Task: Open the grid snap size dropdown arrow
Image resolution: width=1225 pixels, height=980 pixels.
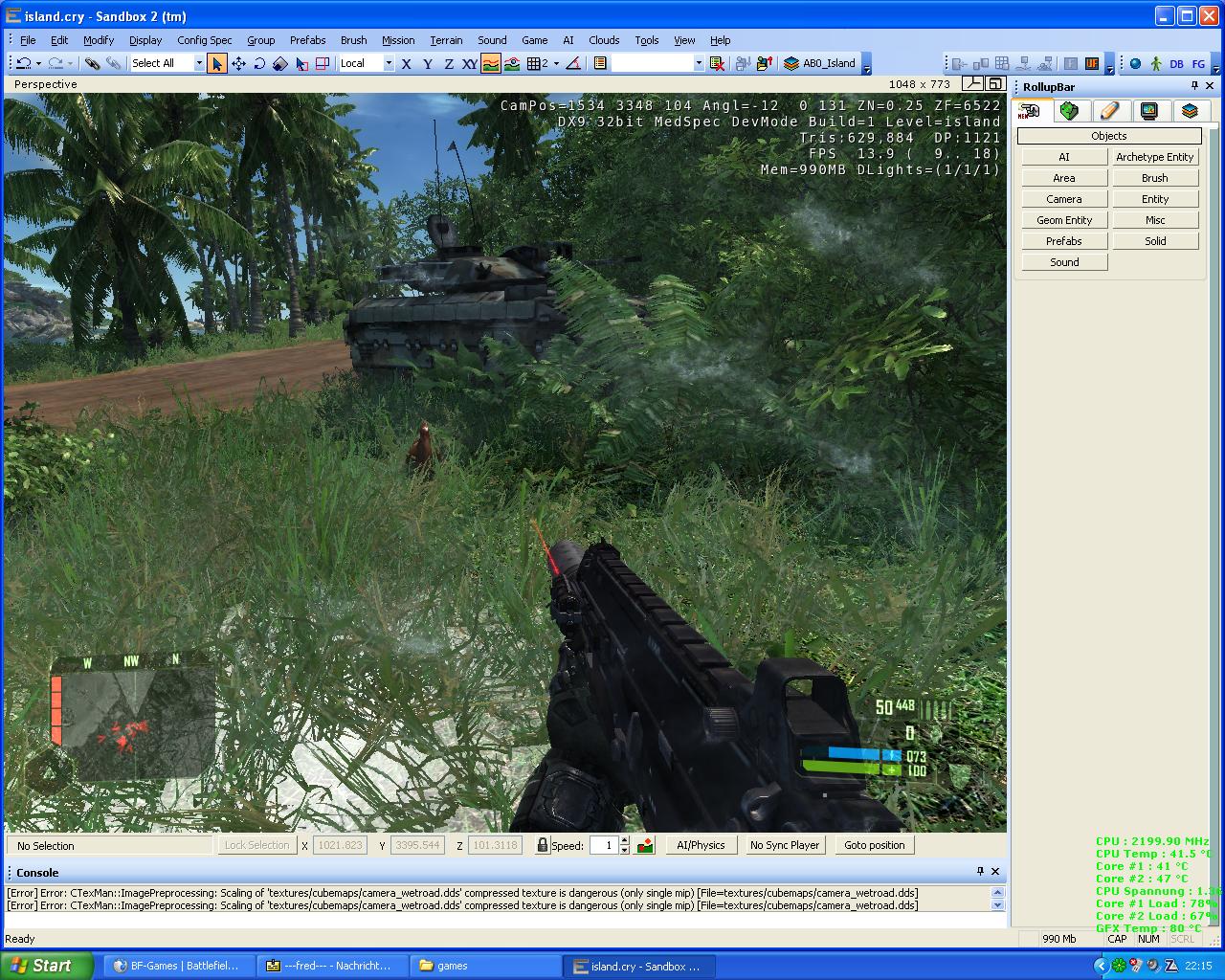Action: click(556, 63)
